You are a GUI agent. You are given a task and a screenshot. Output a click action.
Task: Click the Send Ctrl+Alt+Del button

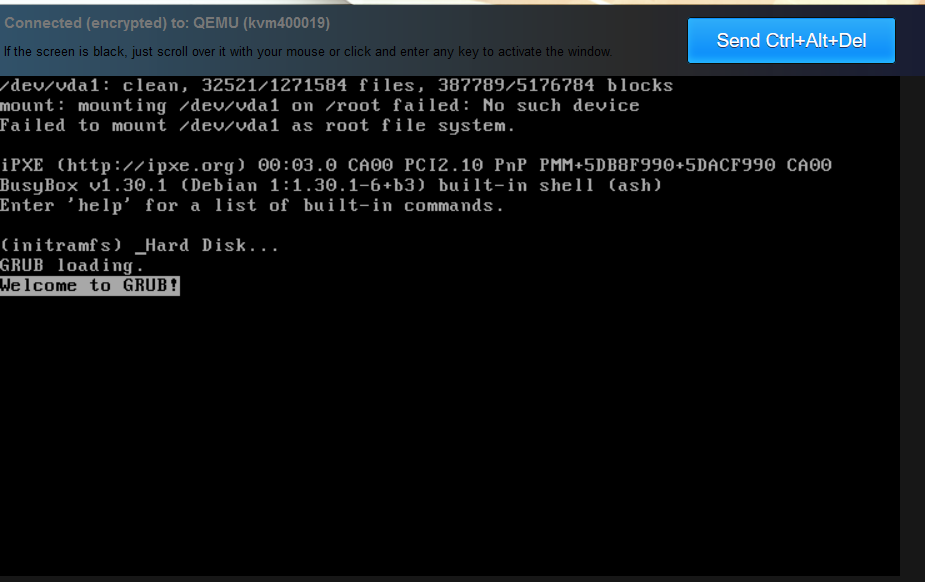click(x=791, y=41)
